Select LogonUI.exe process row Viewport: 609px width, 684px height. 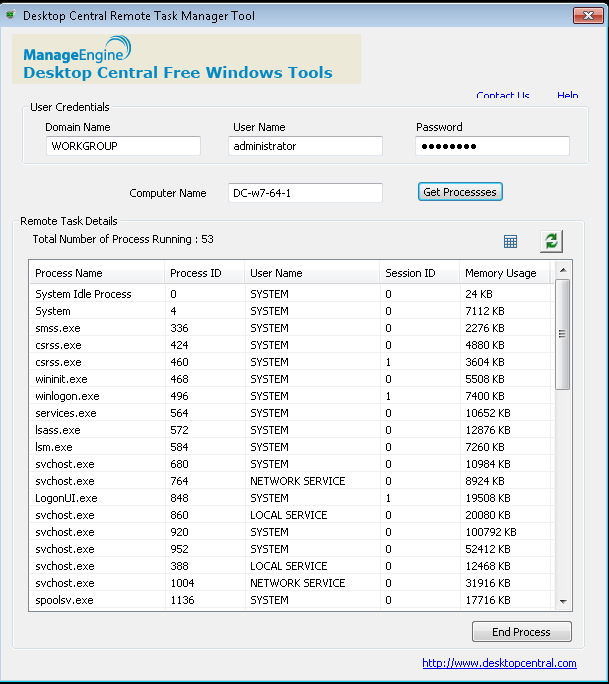tap(291, 498)
